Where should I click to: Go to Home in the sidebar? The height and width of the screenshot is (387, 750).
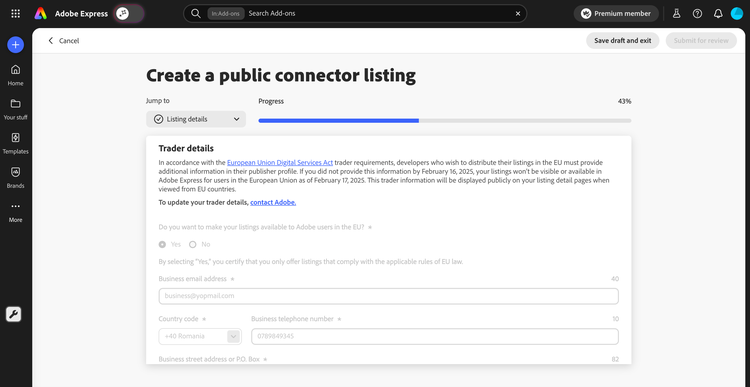point(15,75)
